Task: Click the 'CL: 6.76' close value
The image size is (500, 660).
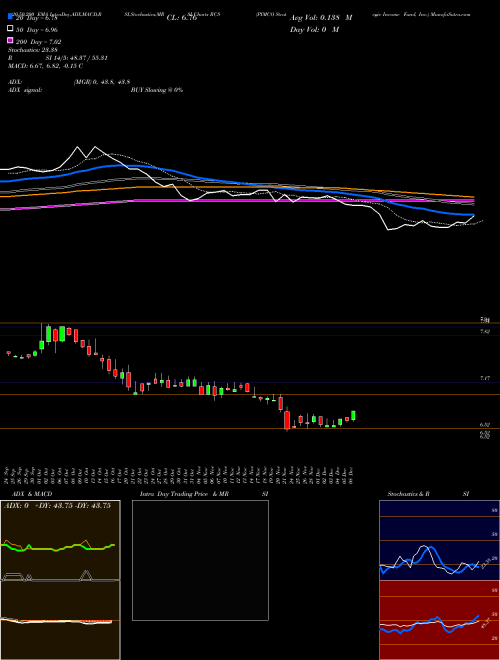Action: click(182, 18)
